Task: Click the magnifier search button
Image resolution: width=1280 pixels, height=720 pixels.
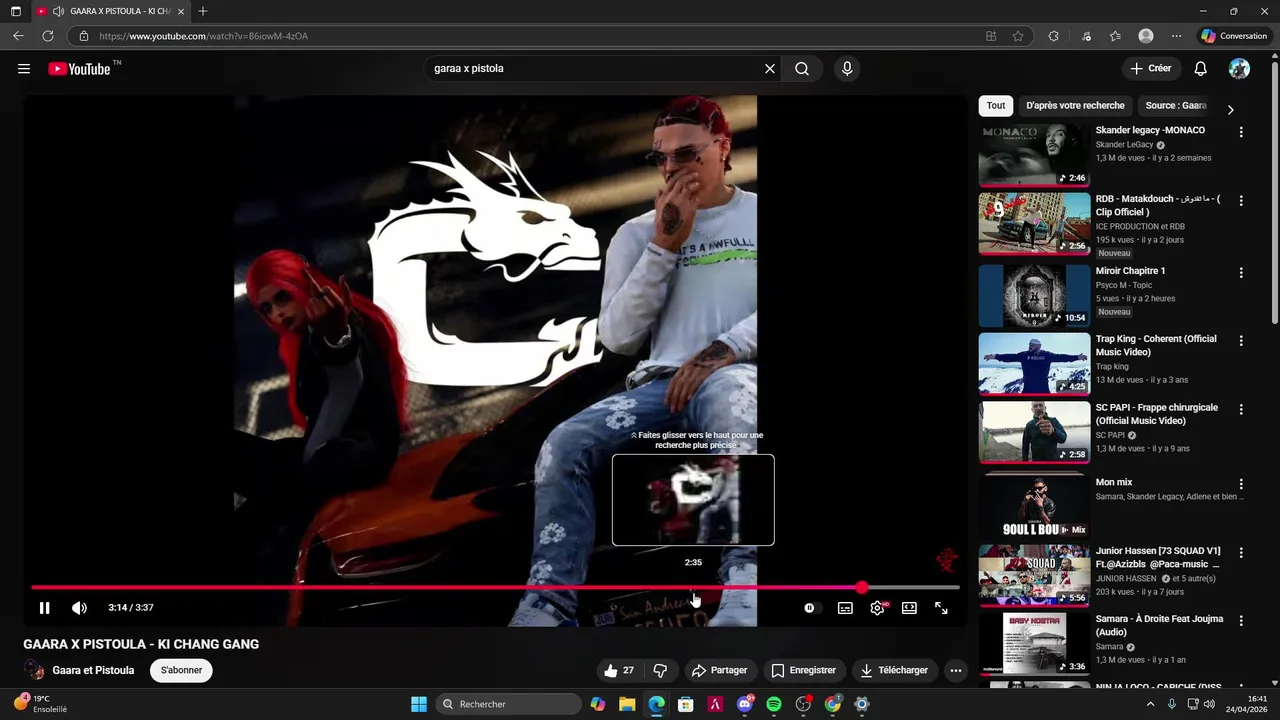Action: [802, 69]
